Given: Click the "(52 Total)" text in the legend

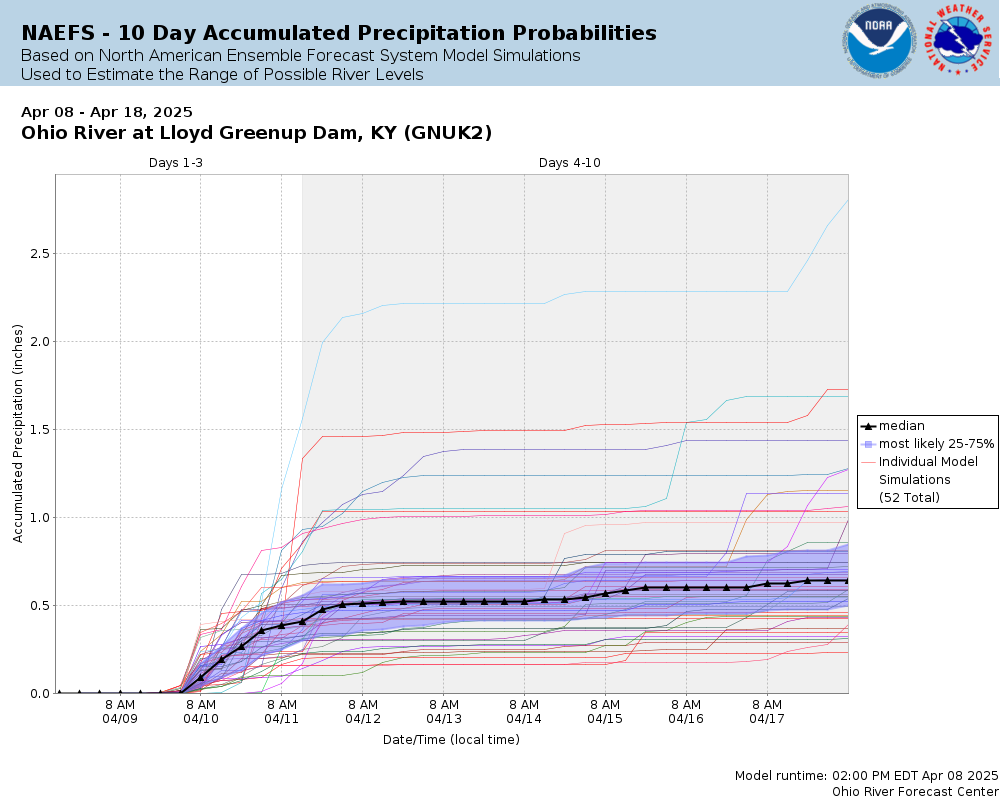Looking at the screenshot, I should (909, 498).
